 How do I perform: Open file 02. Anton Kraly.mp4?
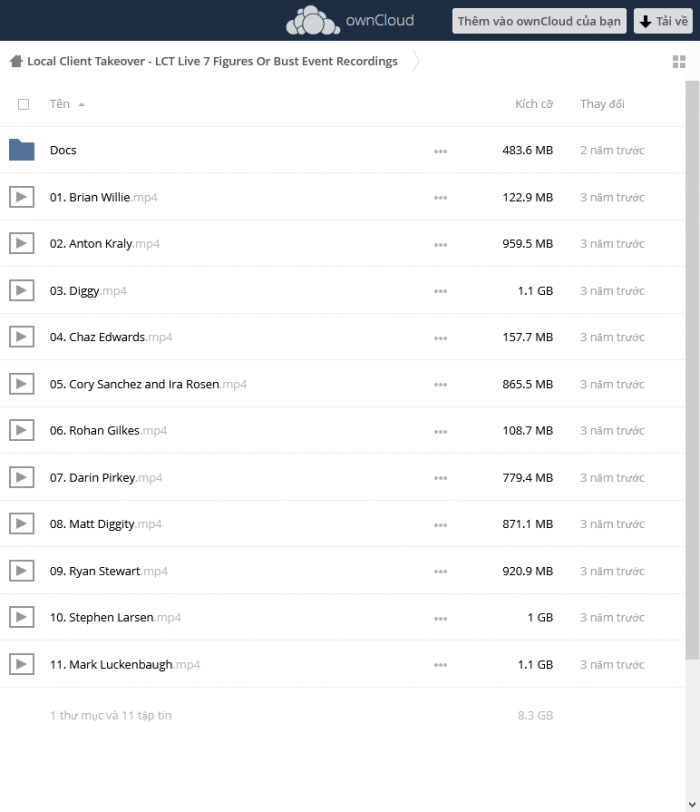(105, 244)
